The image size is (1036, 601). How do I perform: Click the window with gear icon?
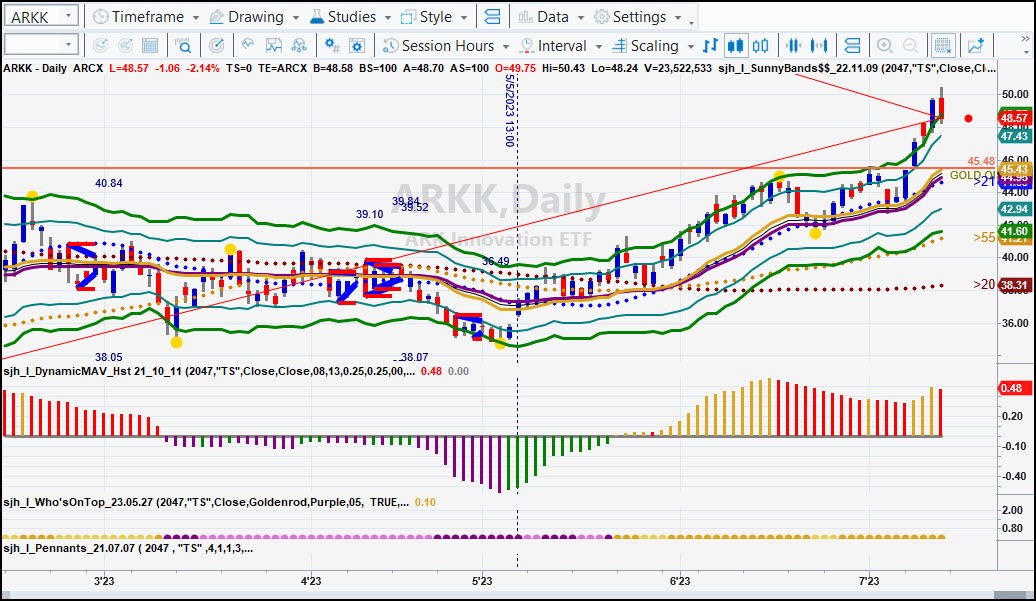[x=357, y=46]
